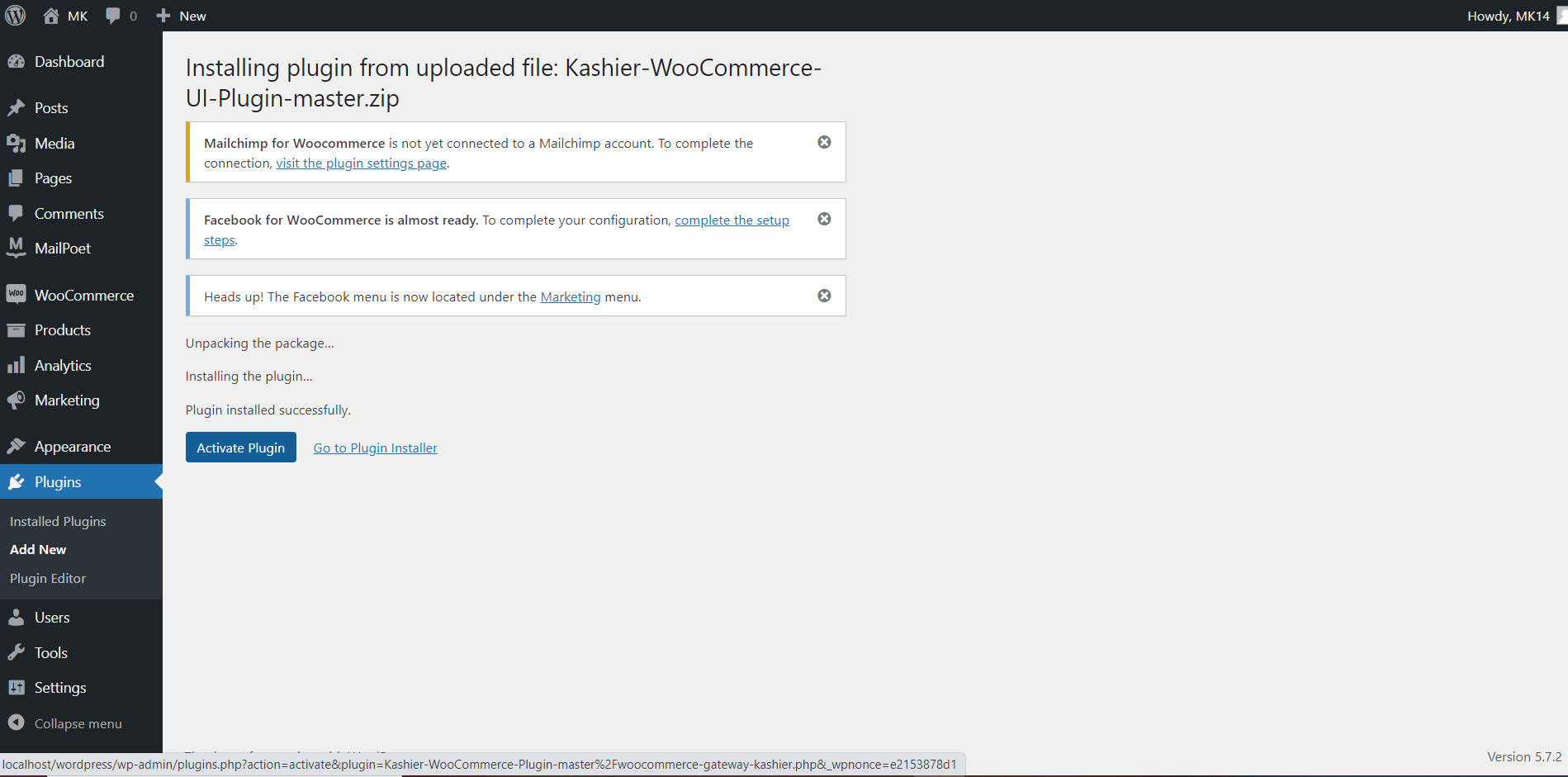Screen dimensions: 1568x777
Task: Click the Plugins plug icon
Action: 17,482
